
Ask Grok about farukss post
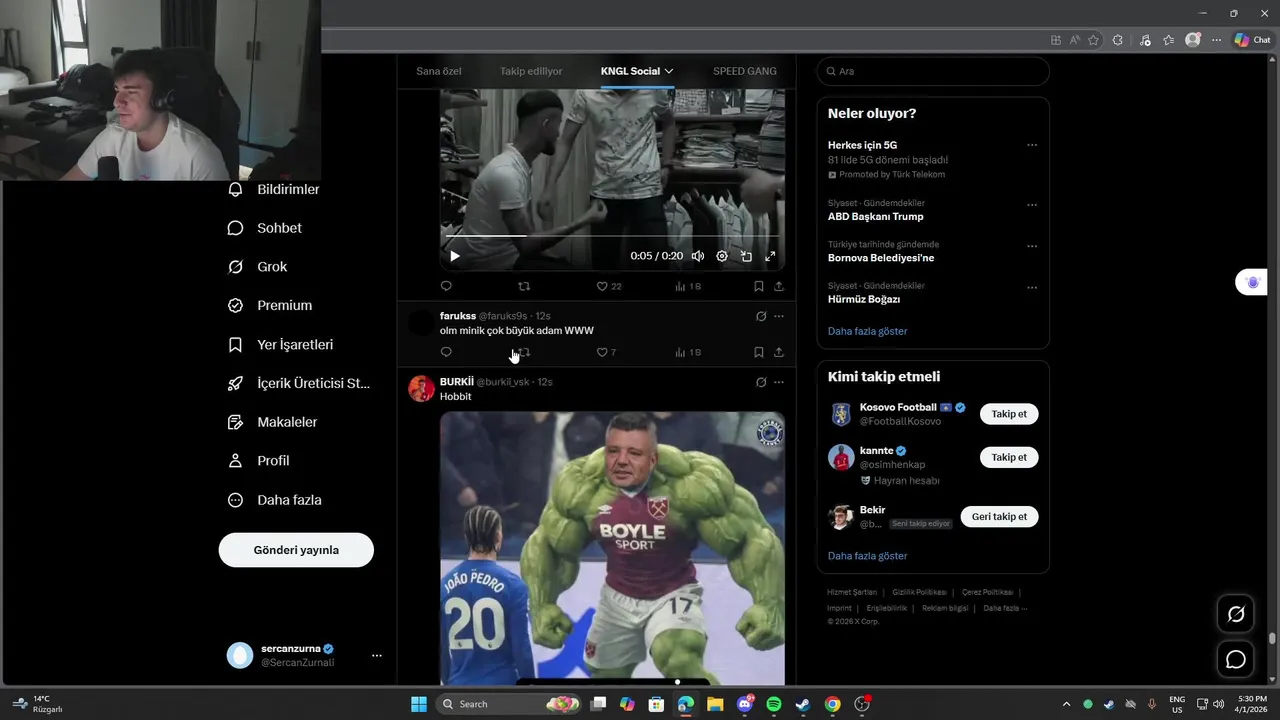[761, 316]
